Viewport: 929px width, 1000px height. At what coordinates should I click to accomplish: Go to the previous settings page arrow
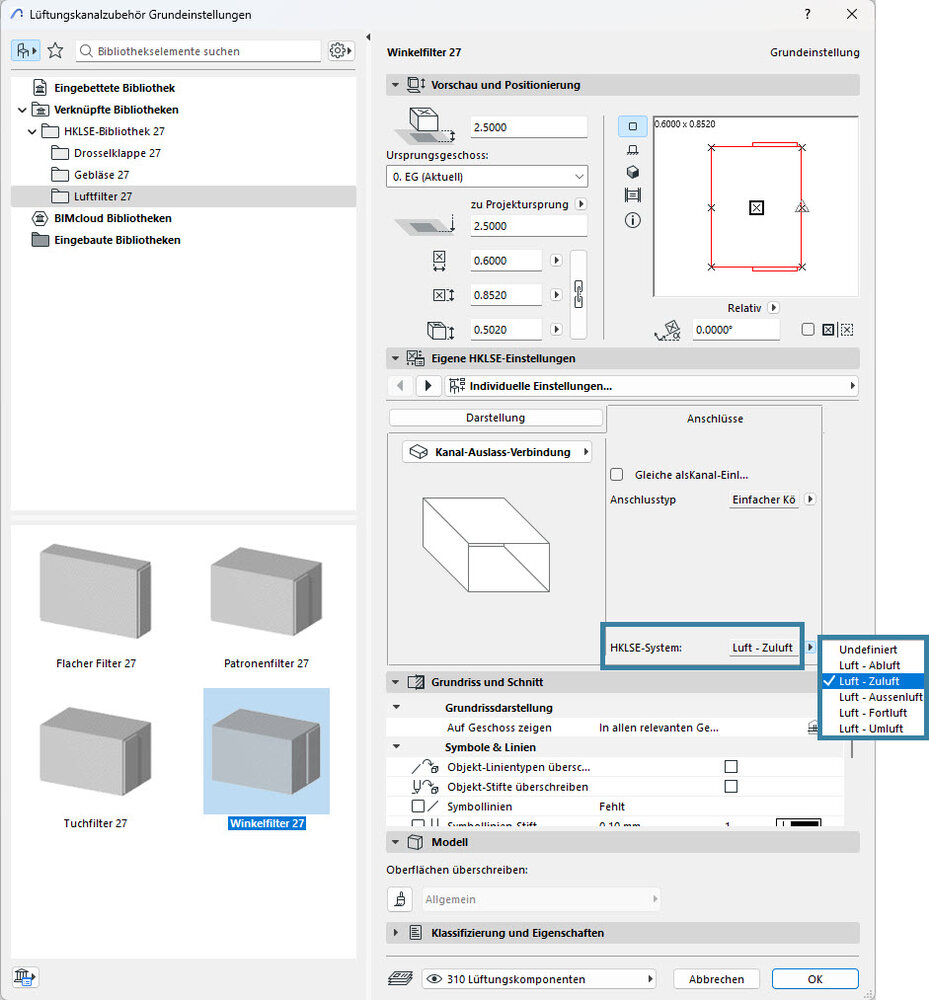tap(400, 386)
